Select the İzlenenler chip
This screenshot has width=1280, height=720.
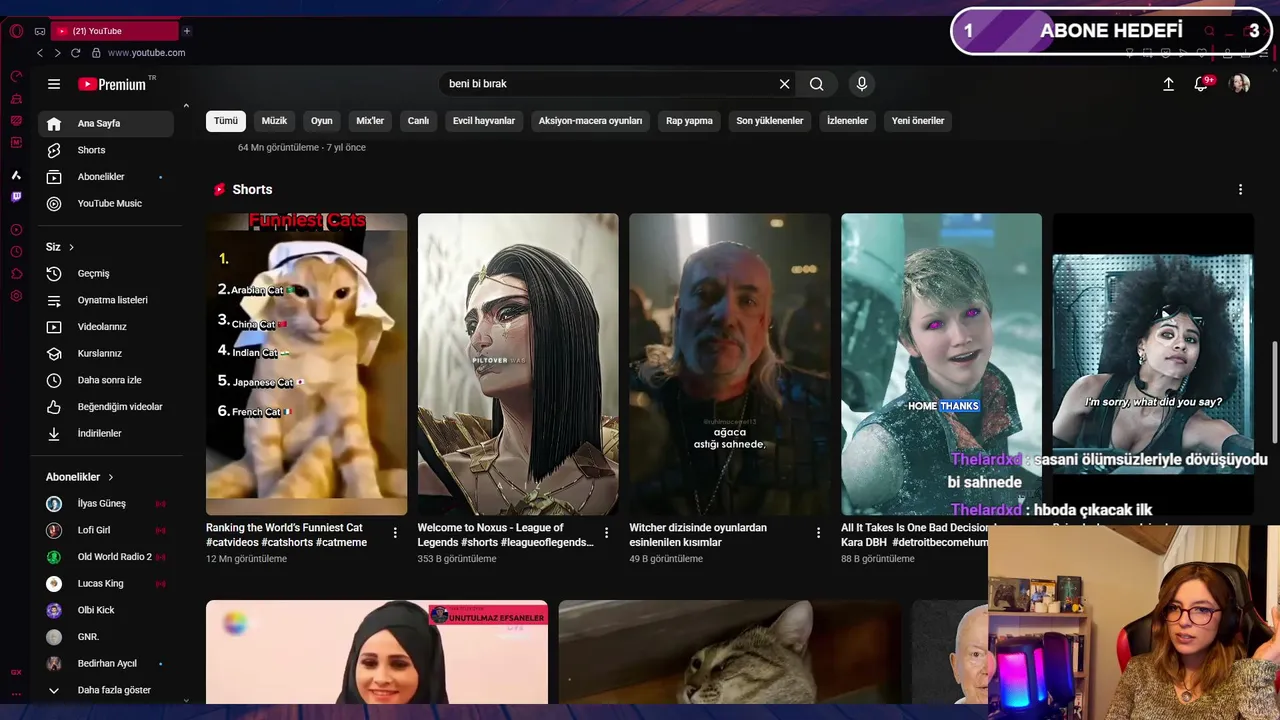click(847, 121)
